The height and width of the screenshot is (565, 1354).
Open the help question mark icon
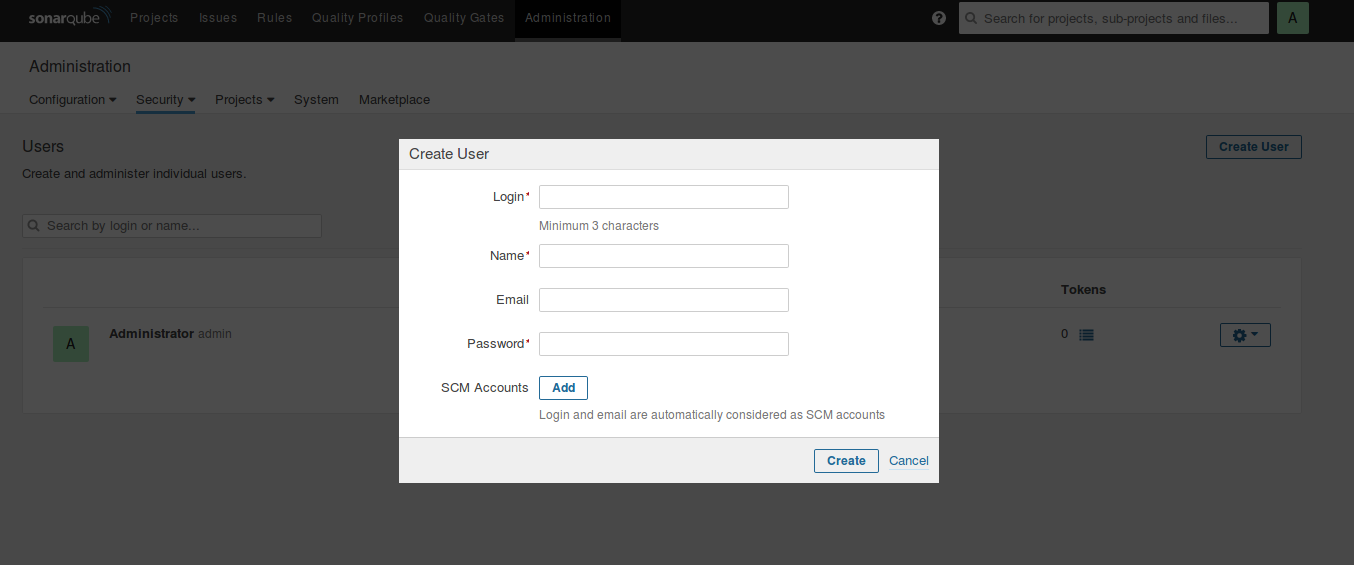coord(939,18)
